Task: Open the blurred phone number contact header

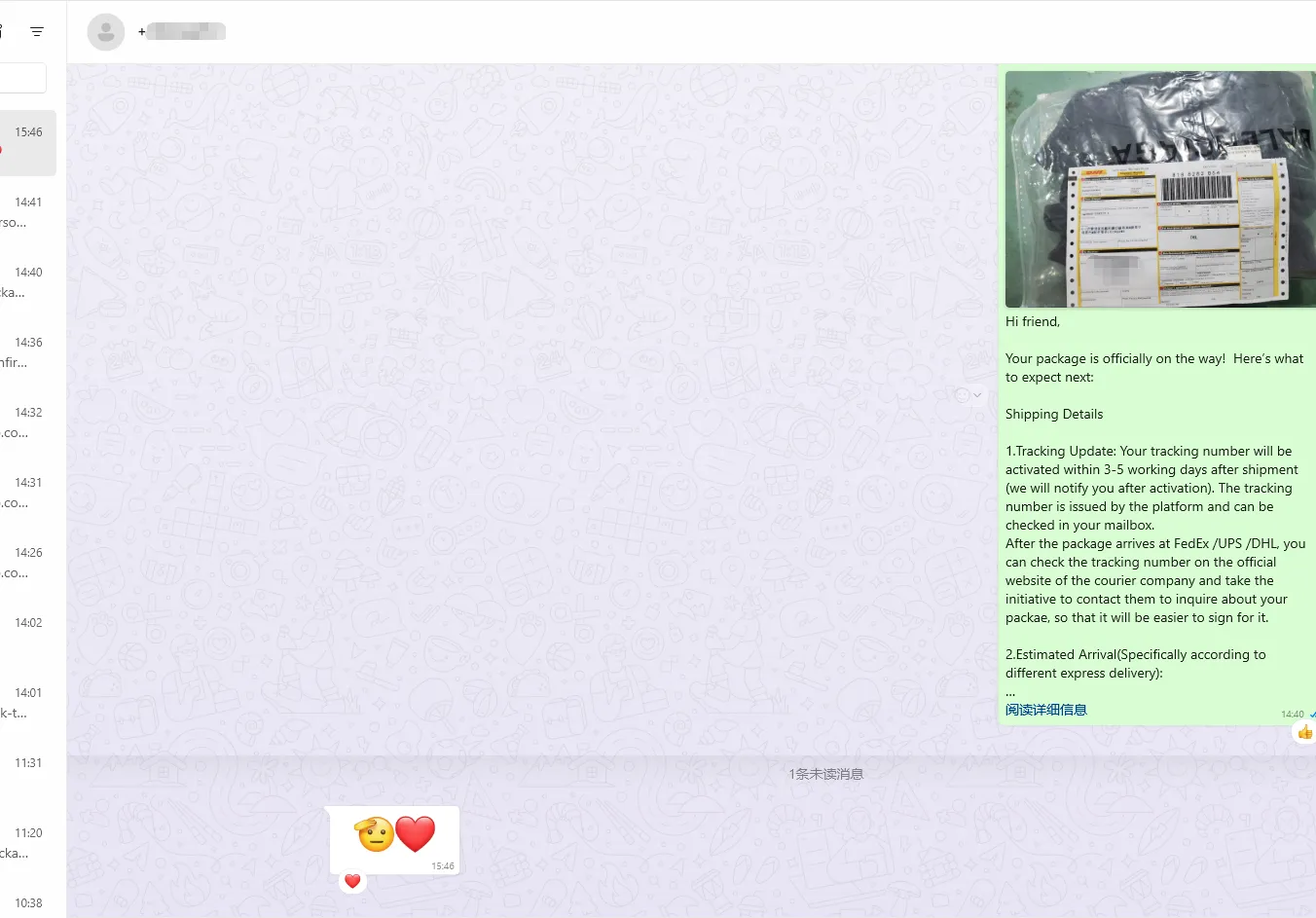Action: tap(185, 32)
